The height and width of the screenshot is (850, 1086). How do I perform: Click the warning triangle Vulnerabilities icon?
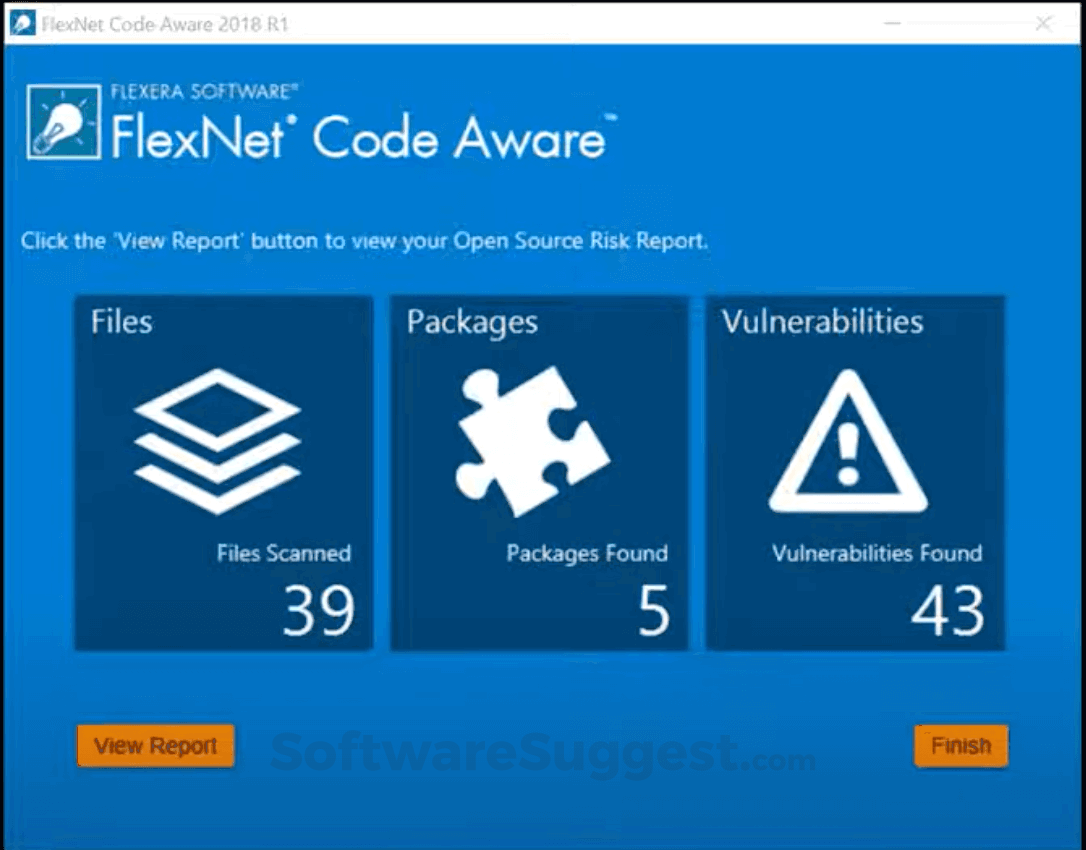coord(846,440)
